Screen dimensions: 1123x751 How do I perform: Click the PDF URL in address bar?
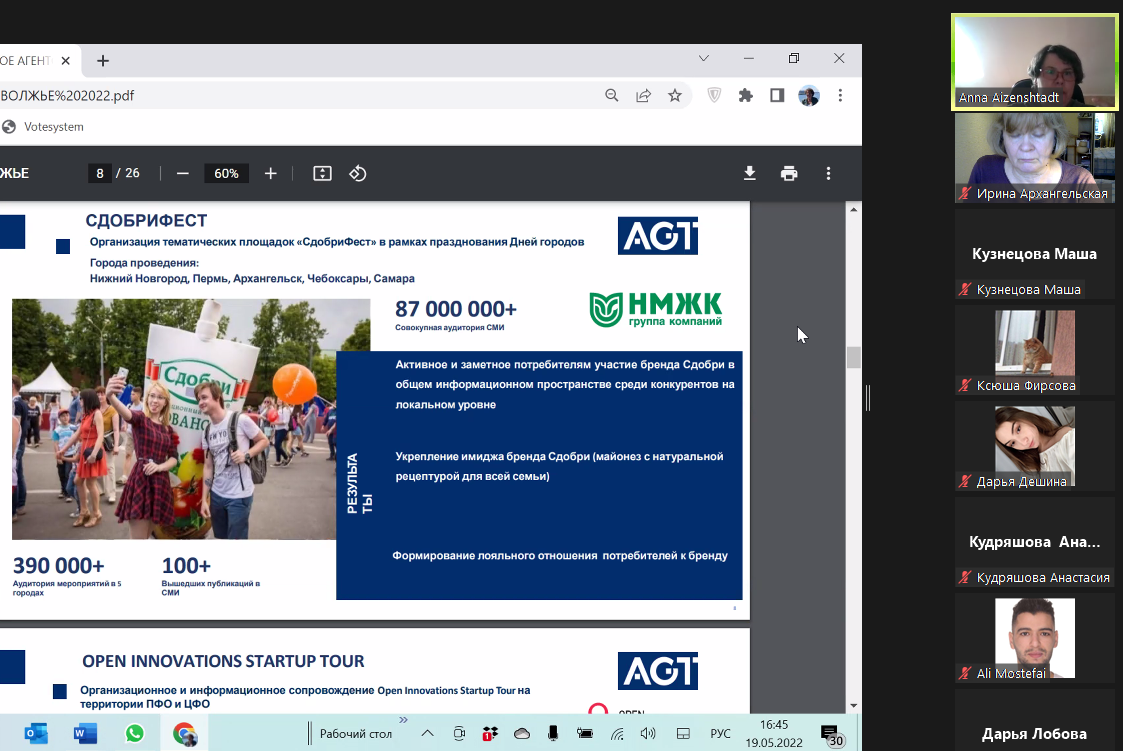coord(67,95)
